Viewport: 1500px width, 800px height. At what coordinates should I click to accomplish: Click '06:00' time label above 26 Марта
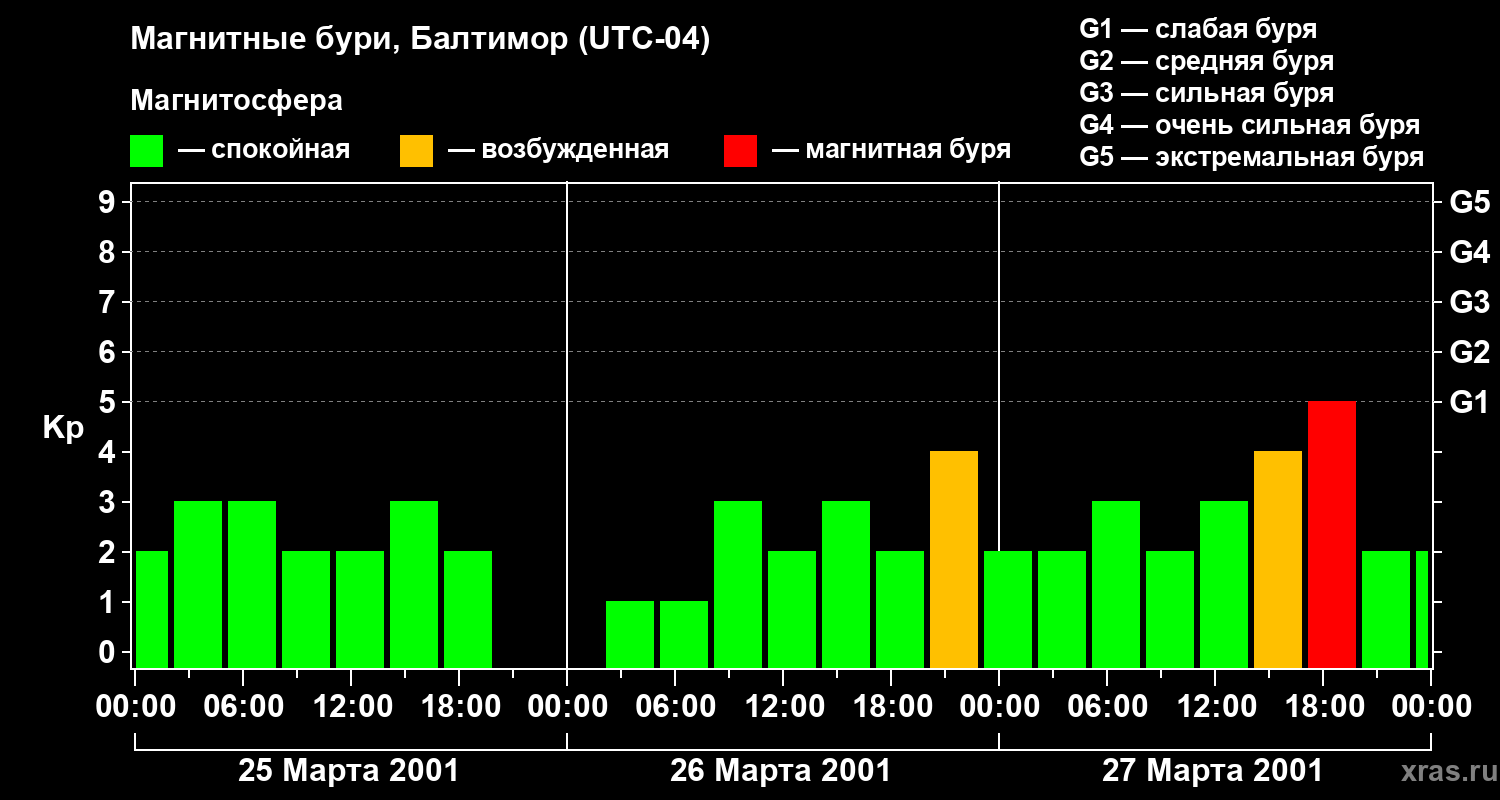[x=675, y=707]
